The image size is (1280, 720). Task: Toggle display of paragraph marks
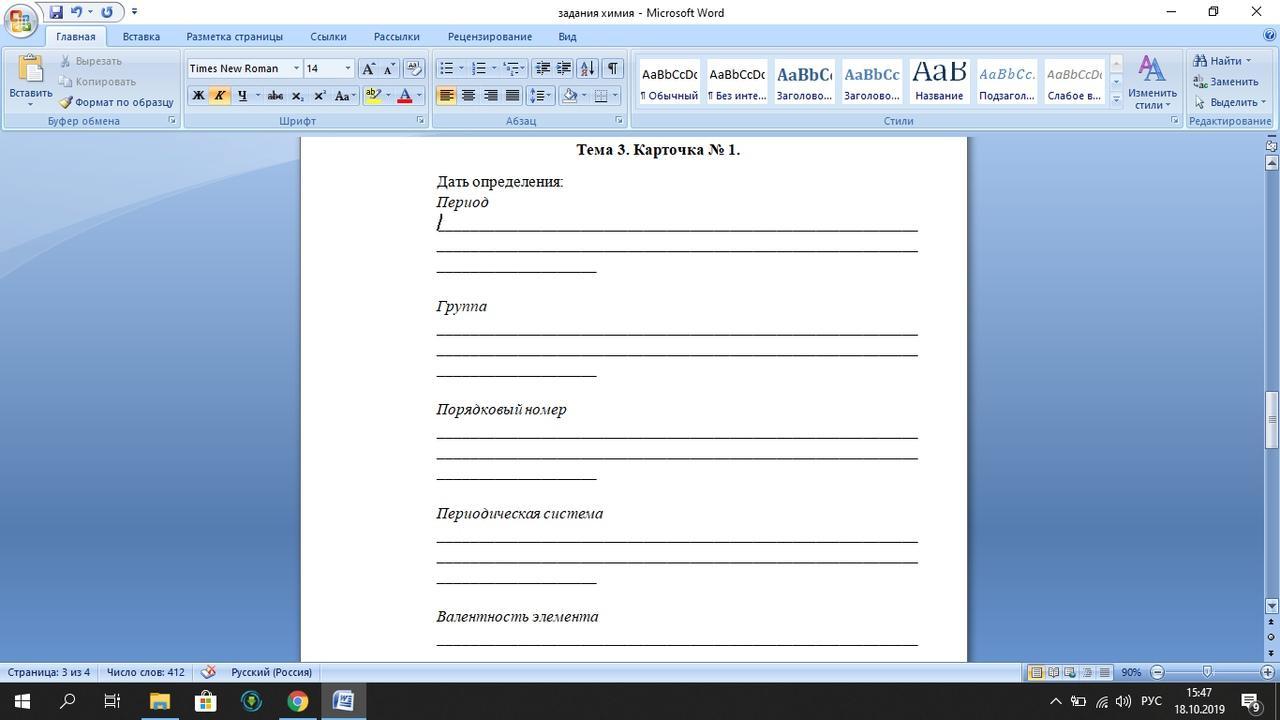tap(613, 68)
